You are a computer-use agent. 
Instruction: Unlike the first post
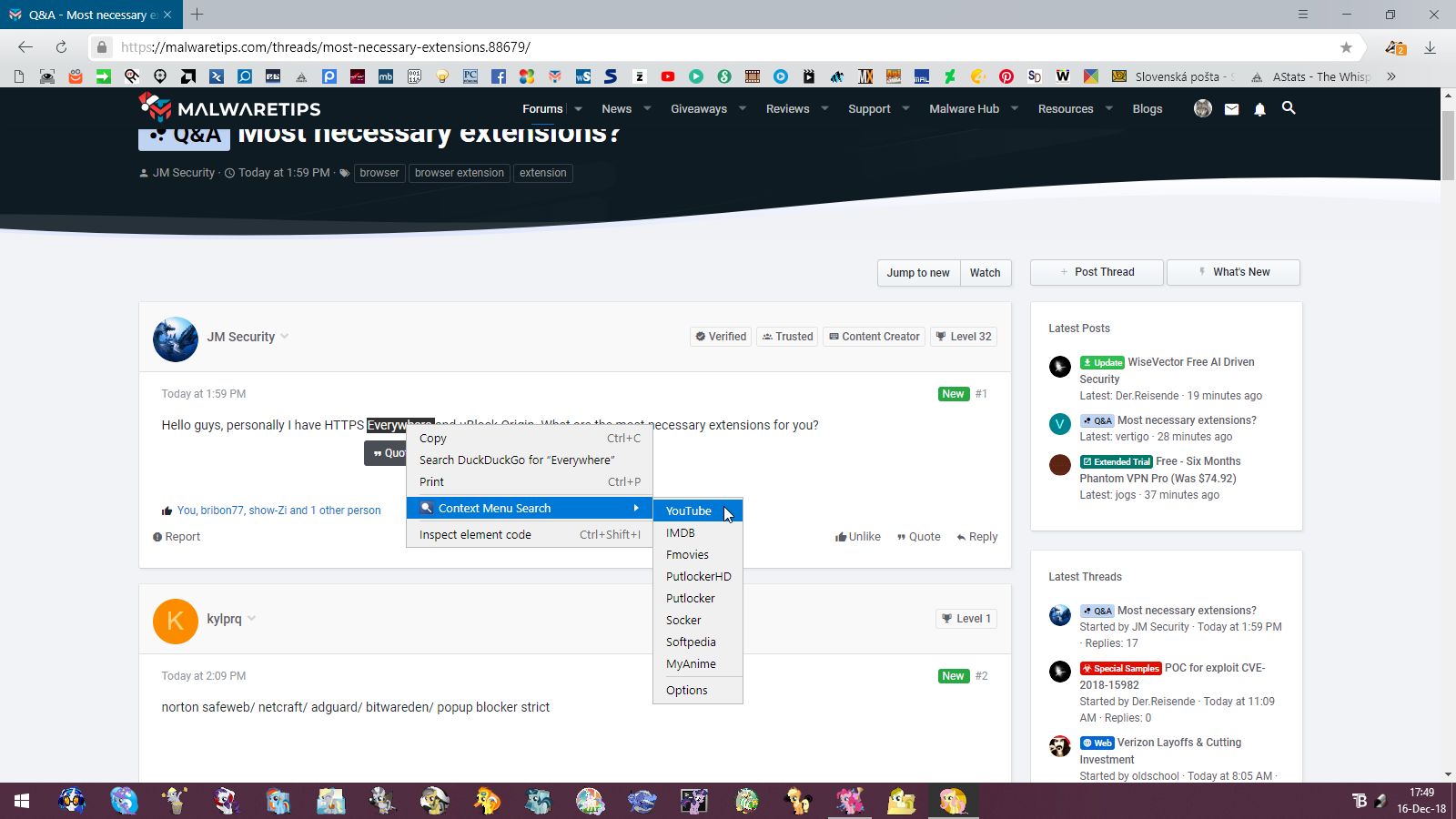[x=858, y=537]
